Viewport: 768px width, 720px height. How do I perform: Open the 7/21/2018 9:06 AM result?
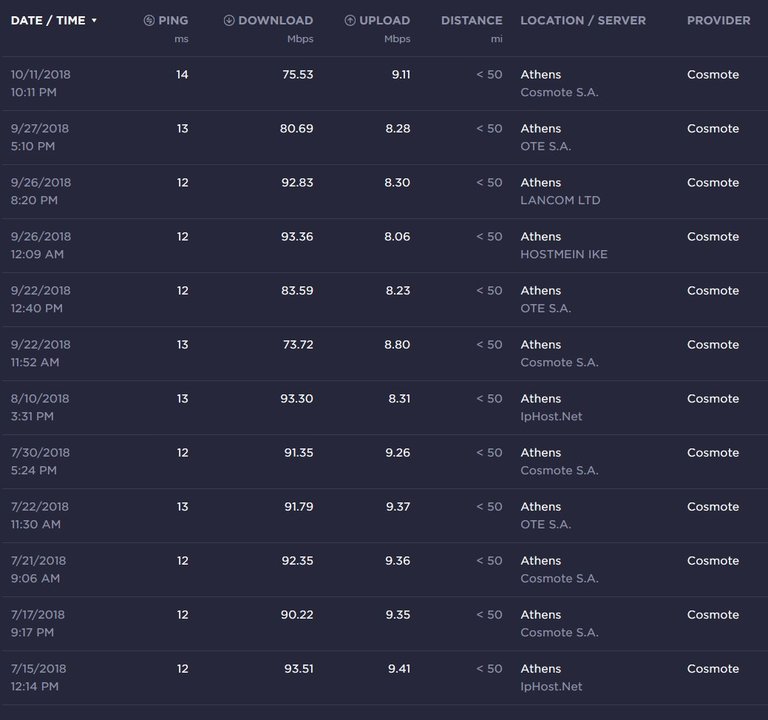click(384, 570)
